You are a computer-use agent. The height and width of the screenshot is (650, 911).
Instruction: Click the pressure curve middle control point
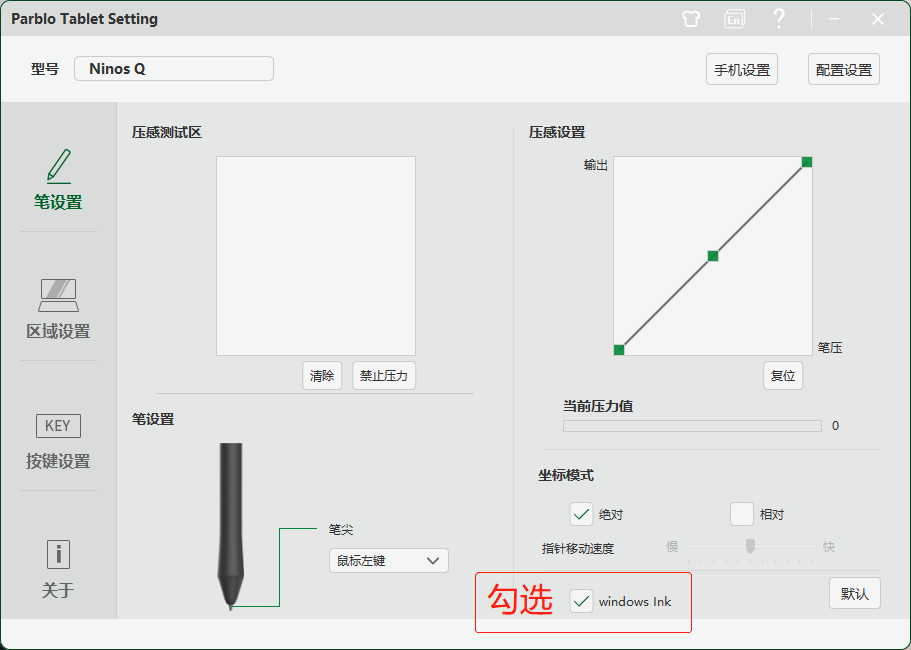click(x=713, y=256)
